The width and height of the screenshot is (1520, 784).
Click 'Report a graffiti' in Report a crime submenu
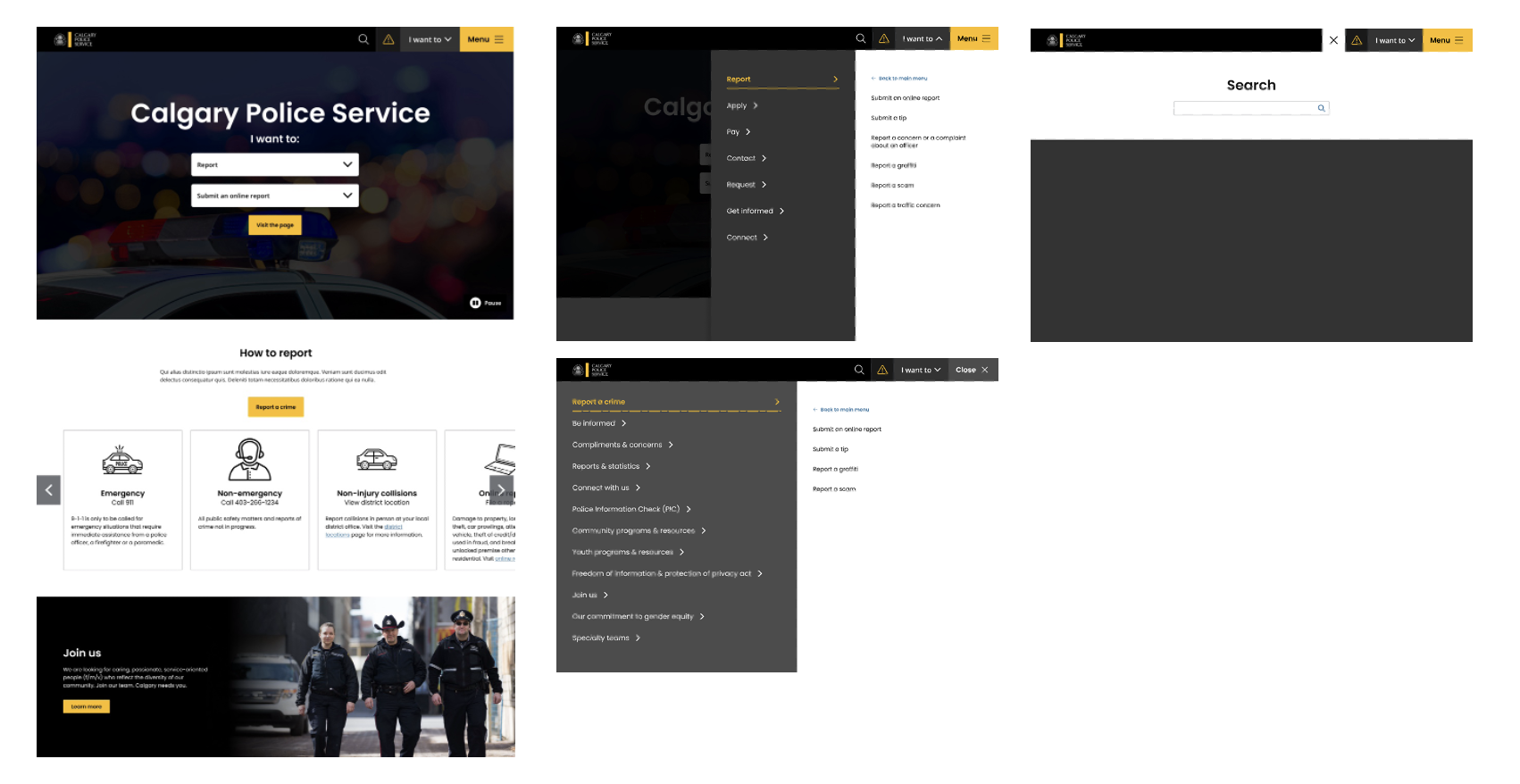tap(835, 469)
